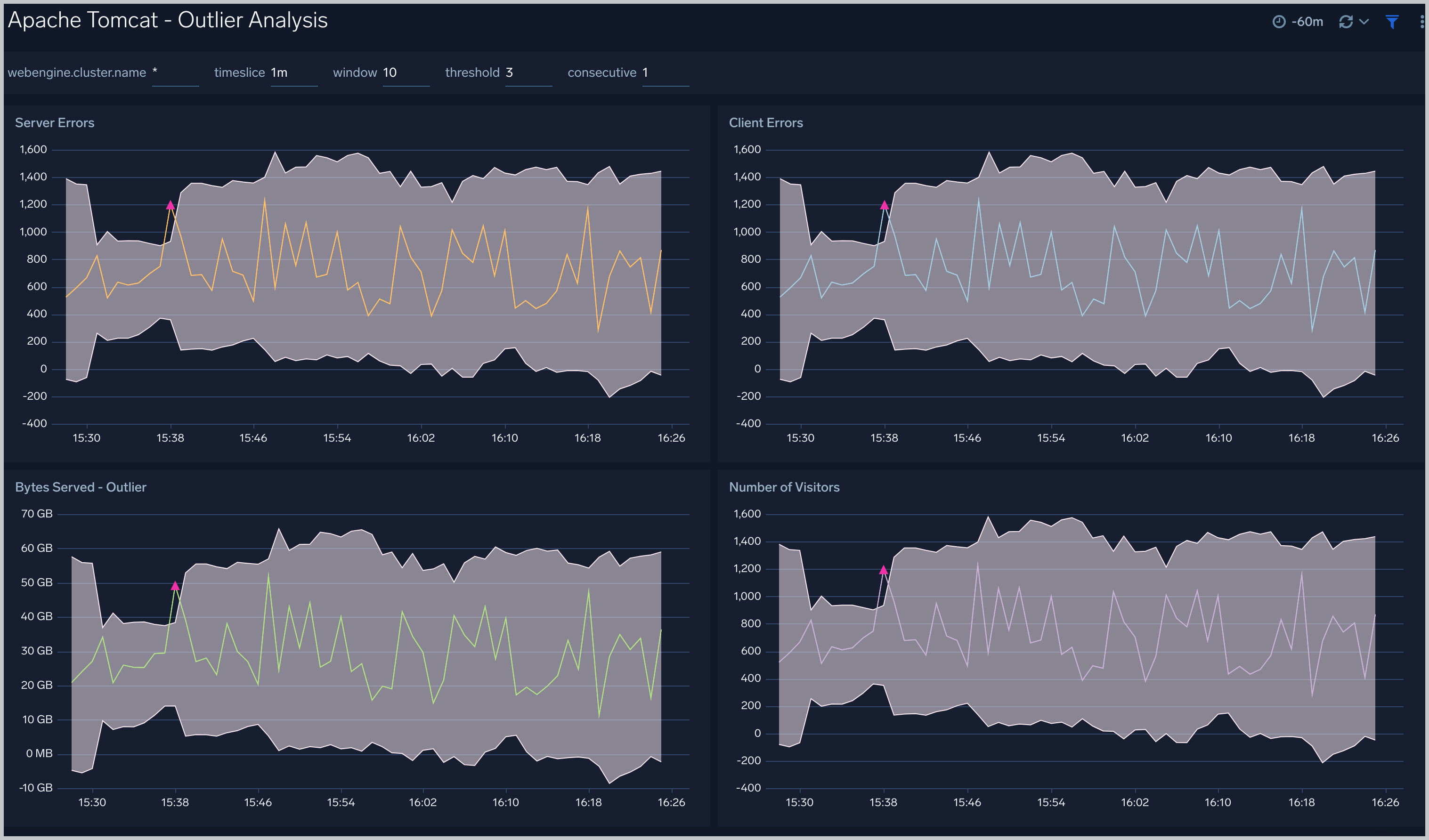Screen dimensions: 1429x840
Task: Click the refresh dashboard icon
Action: tap(1346, 22)
